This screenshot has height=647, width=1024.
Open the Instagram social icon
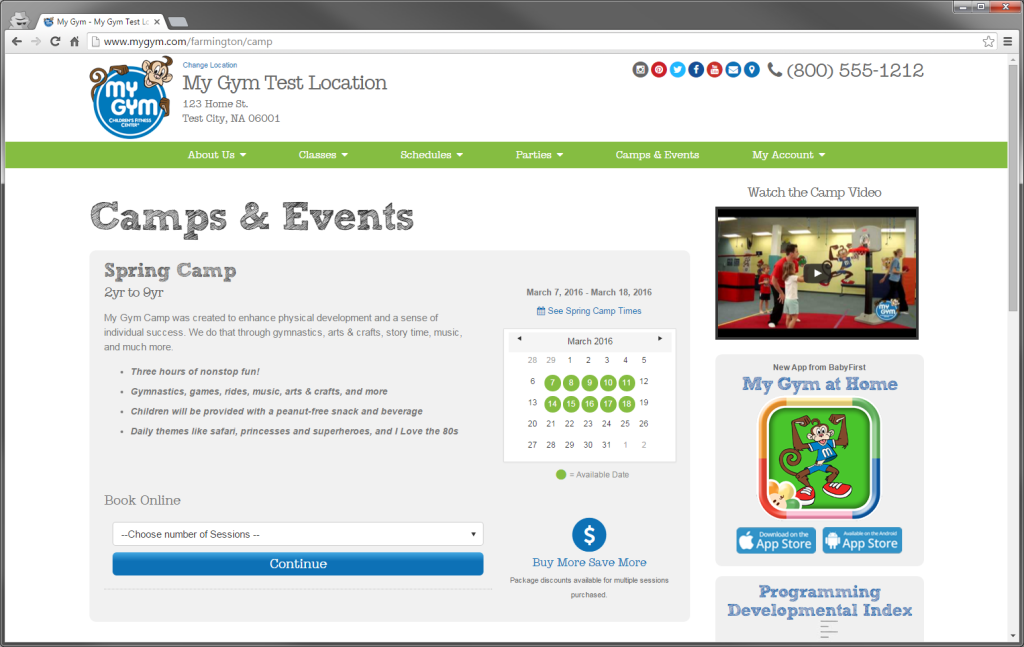pos(641,70)
